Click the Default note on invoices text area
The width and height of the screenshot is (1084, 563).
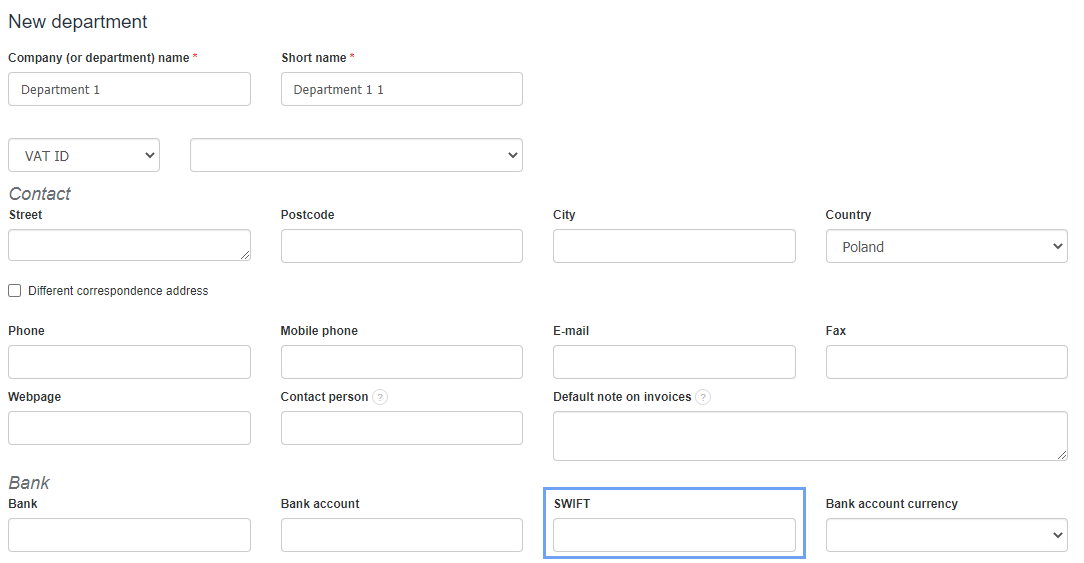click(810, 436)
